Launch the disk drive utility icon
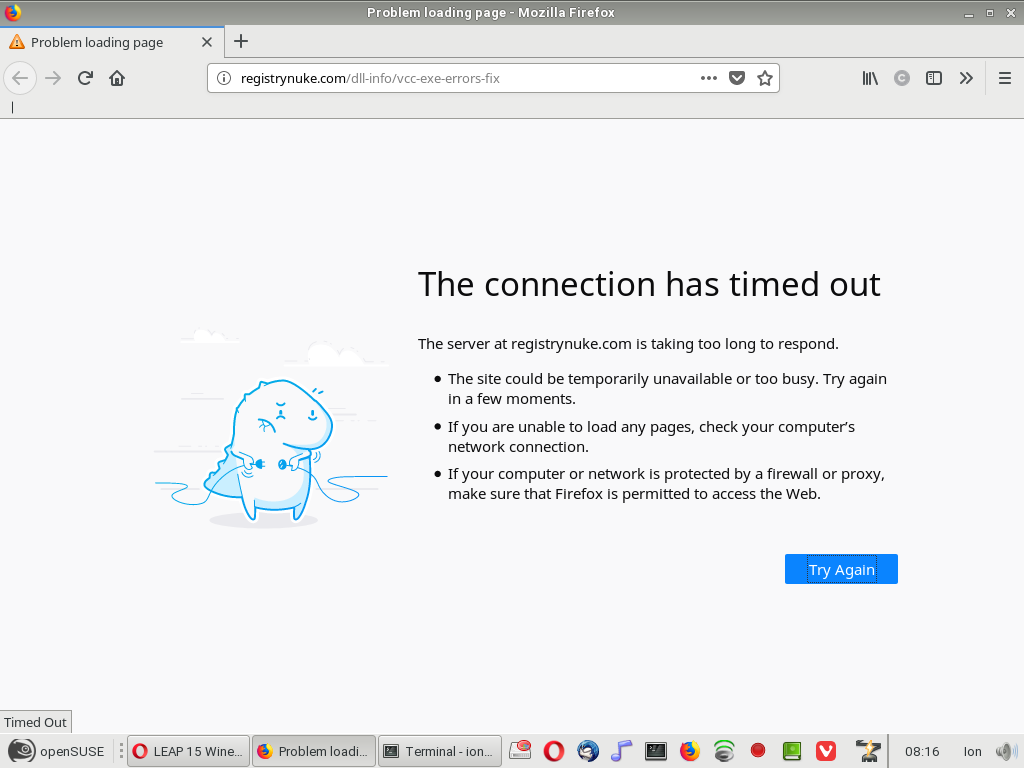Image resolution: width=1024 pixels, height=768 pixels. click(520, 751)
